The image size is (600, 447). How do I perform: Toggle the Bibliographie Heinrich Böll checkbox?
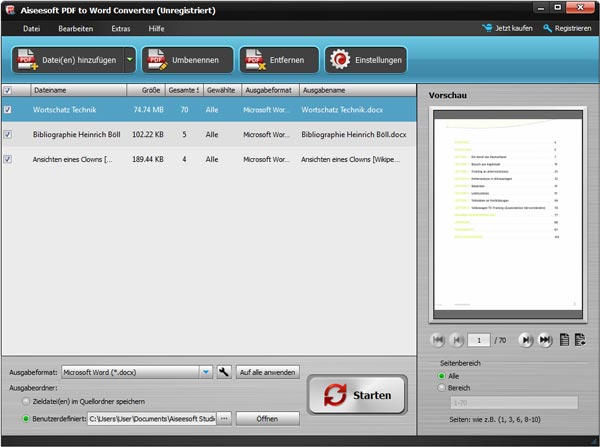point(9,134)
